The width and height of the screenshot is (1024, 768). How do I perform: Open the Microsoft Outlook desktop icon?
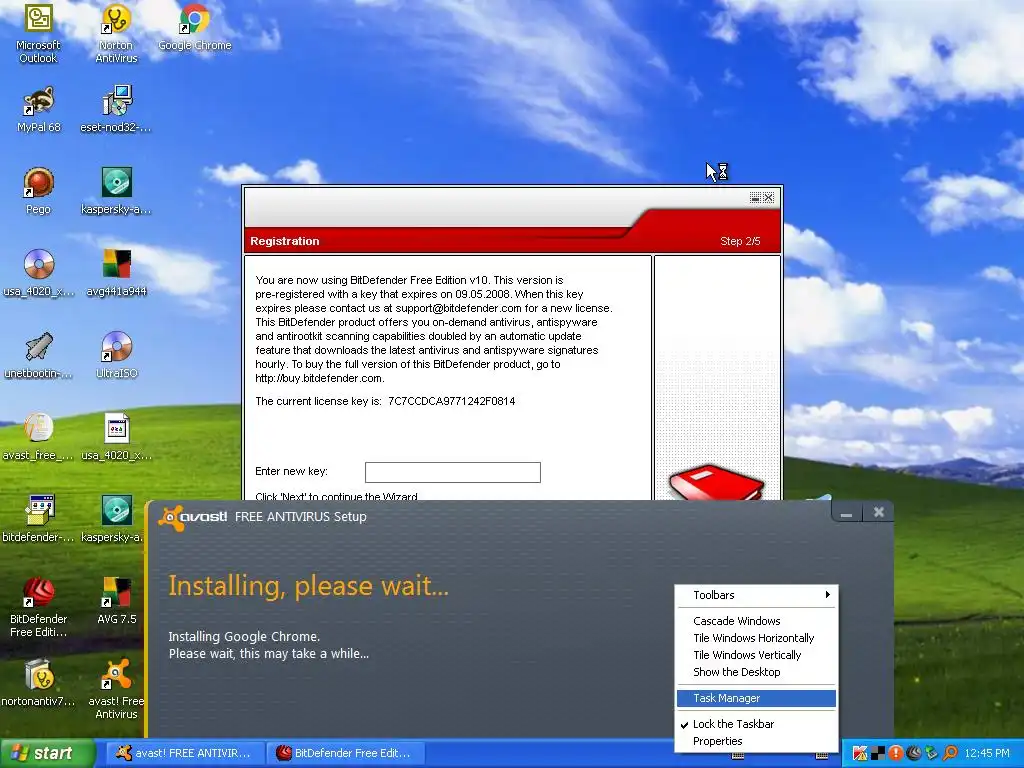click(38, 33)
